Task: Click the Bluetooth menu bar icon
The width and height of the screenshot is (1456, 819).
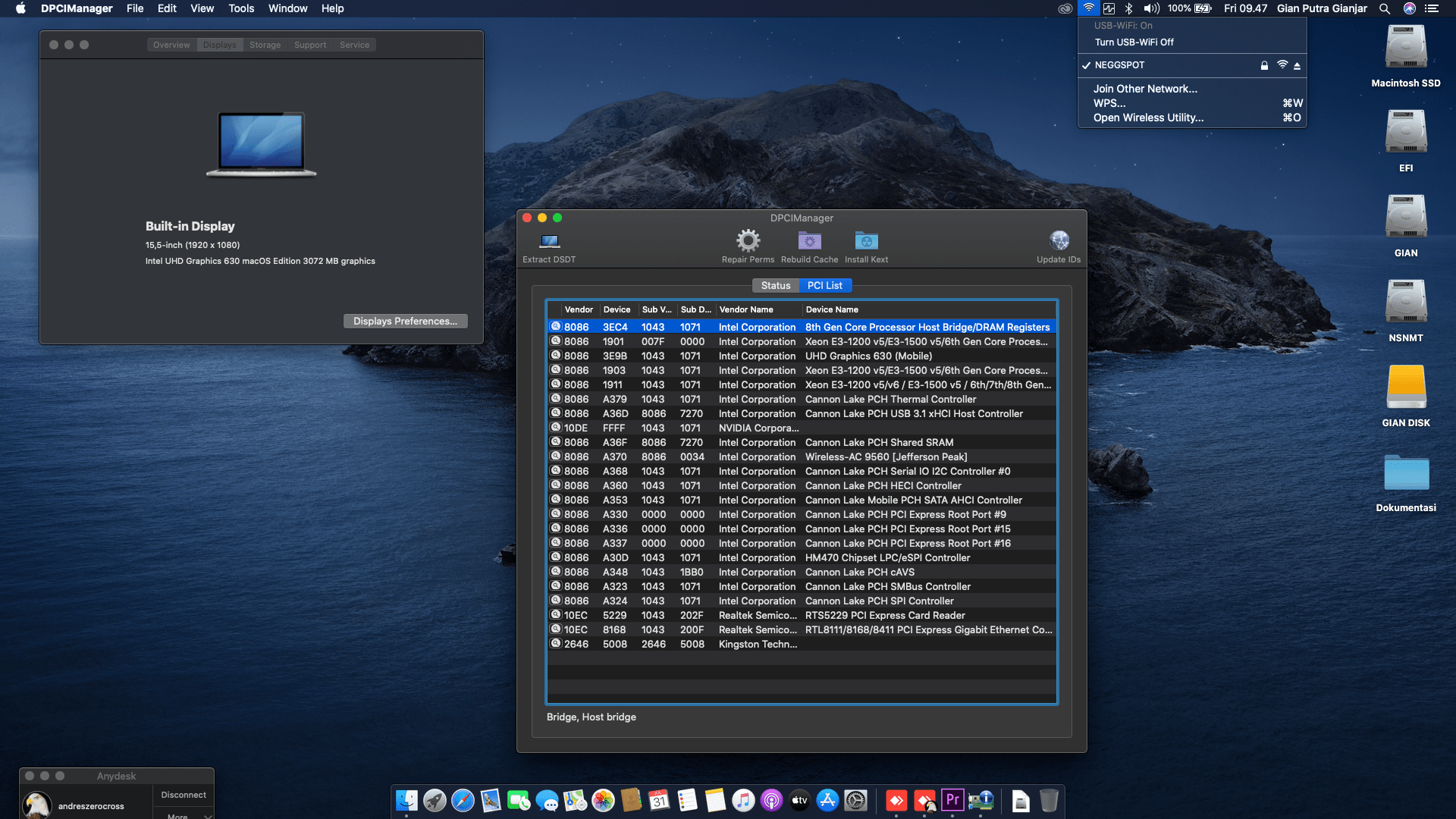Action: [x=1129, y=8]
